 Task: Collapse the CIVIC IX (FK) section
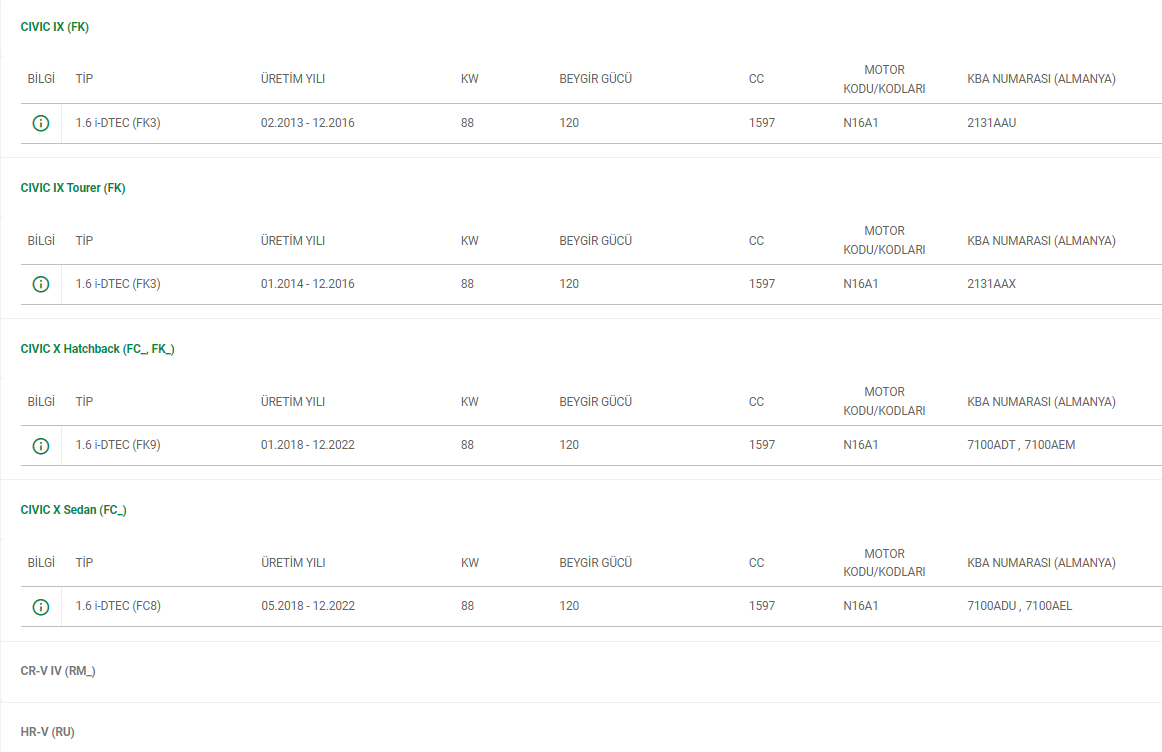click(x=55, y=27)
